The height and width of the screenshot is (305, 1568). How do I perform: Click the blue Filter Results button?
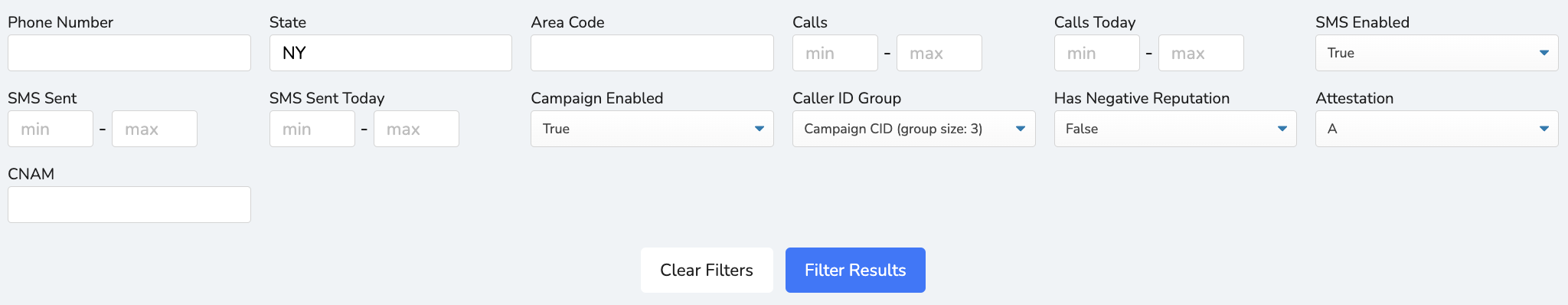tap(855, 270)
